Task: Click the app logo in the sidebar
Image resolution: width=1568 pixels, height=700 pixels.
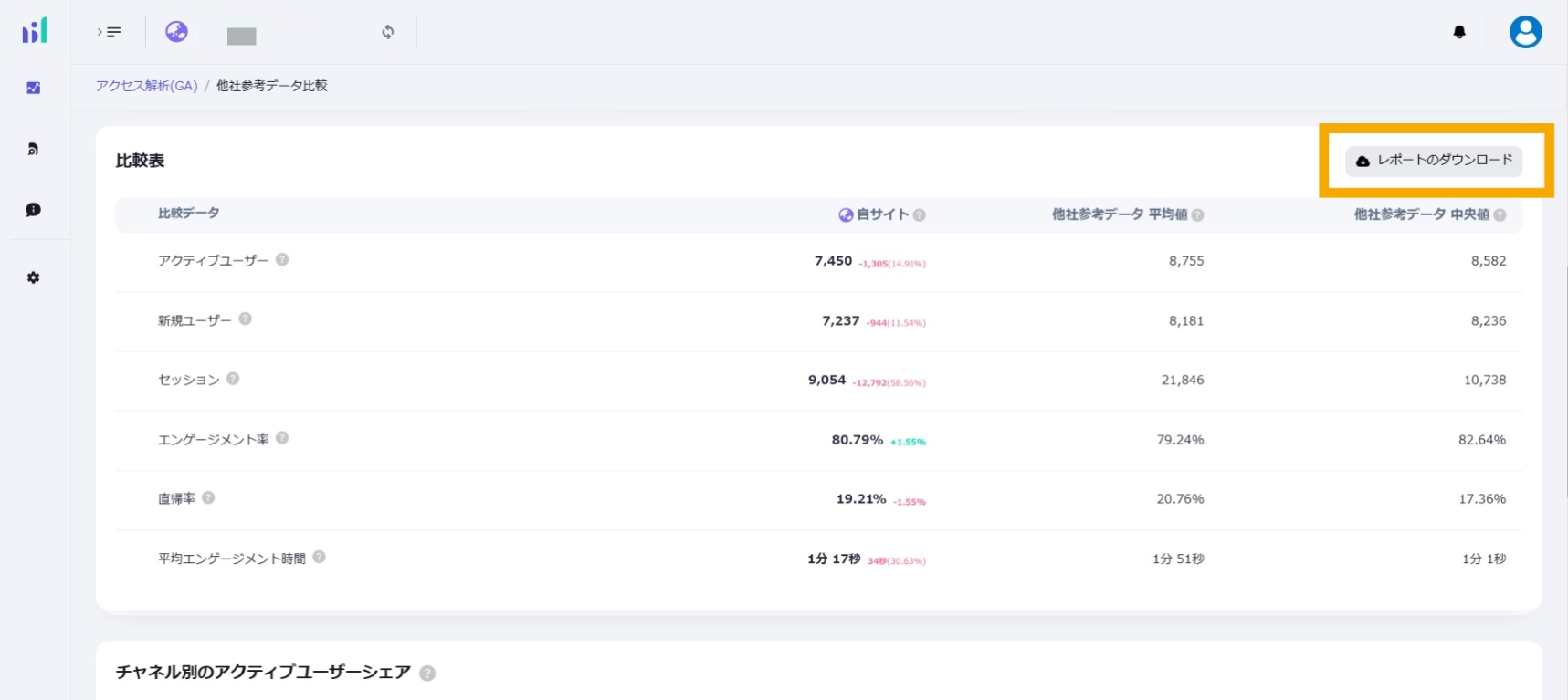Action: [35, 31]
